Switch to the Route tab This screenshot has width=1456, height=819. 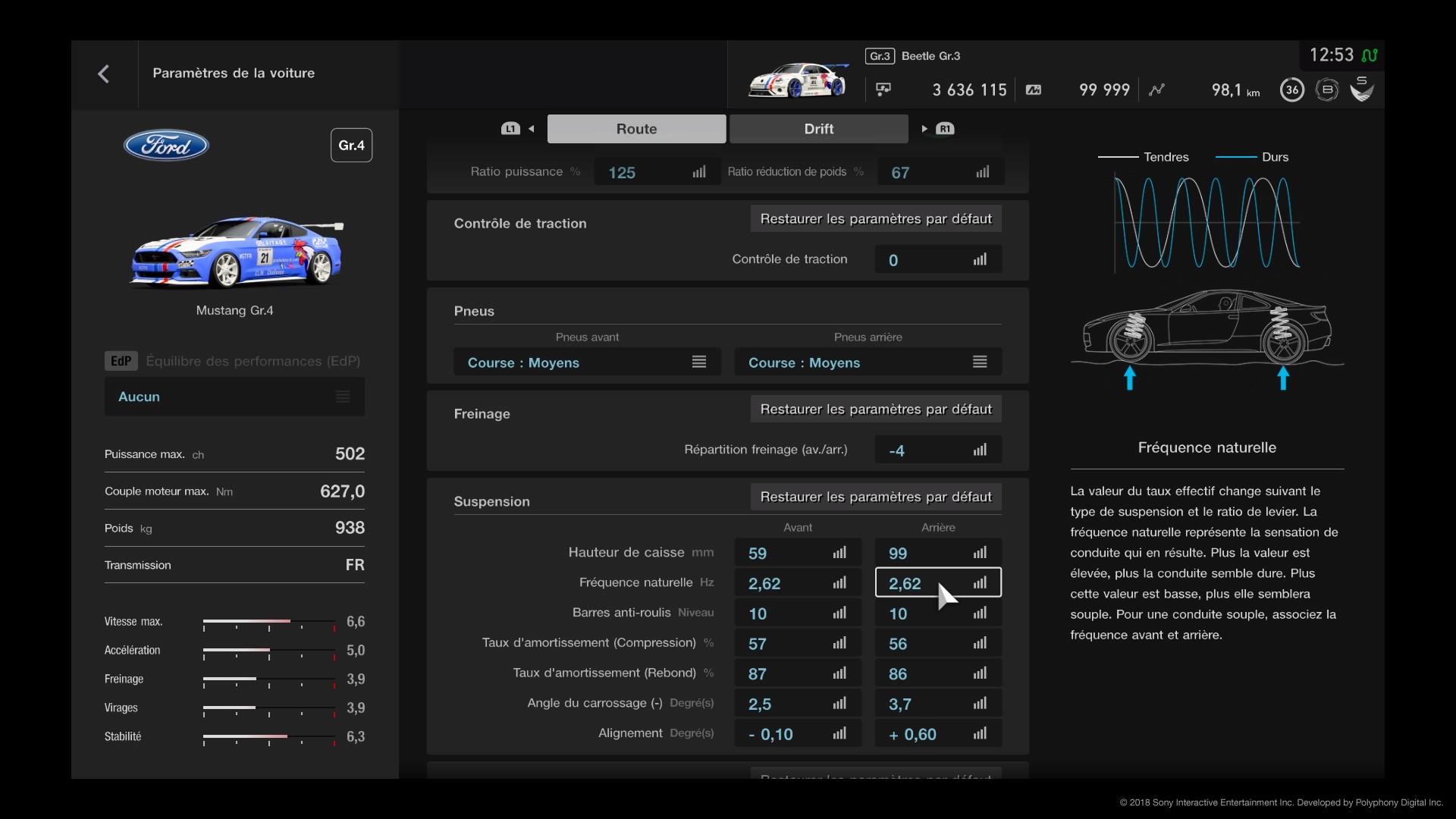pyautogui.click(x=637, y=129)
